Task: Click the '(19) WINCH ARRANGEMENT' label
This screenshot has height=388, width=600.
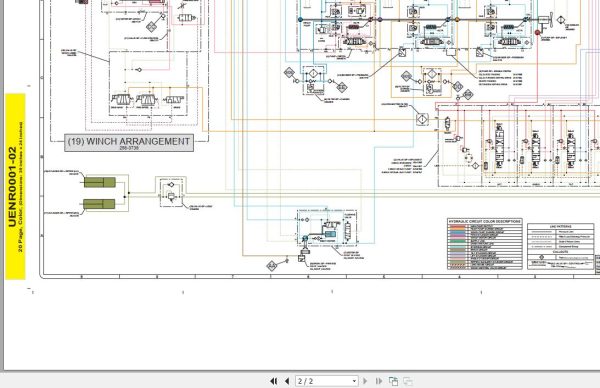Action: pyautogui.click(x=129, y=141)
